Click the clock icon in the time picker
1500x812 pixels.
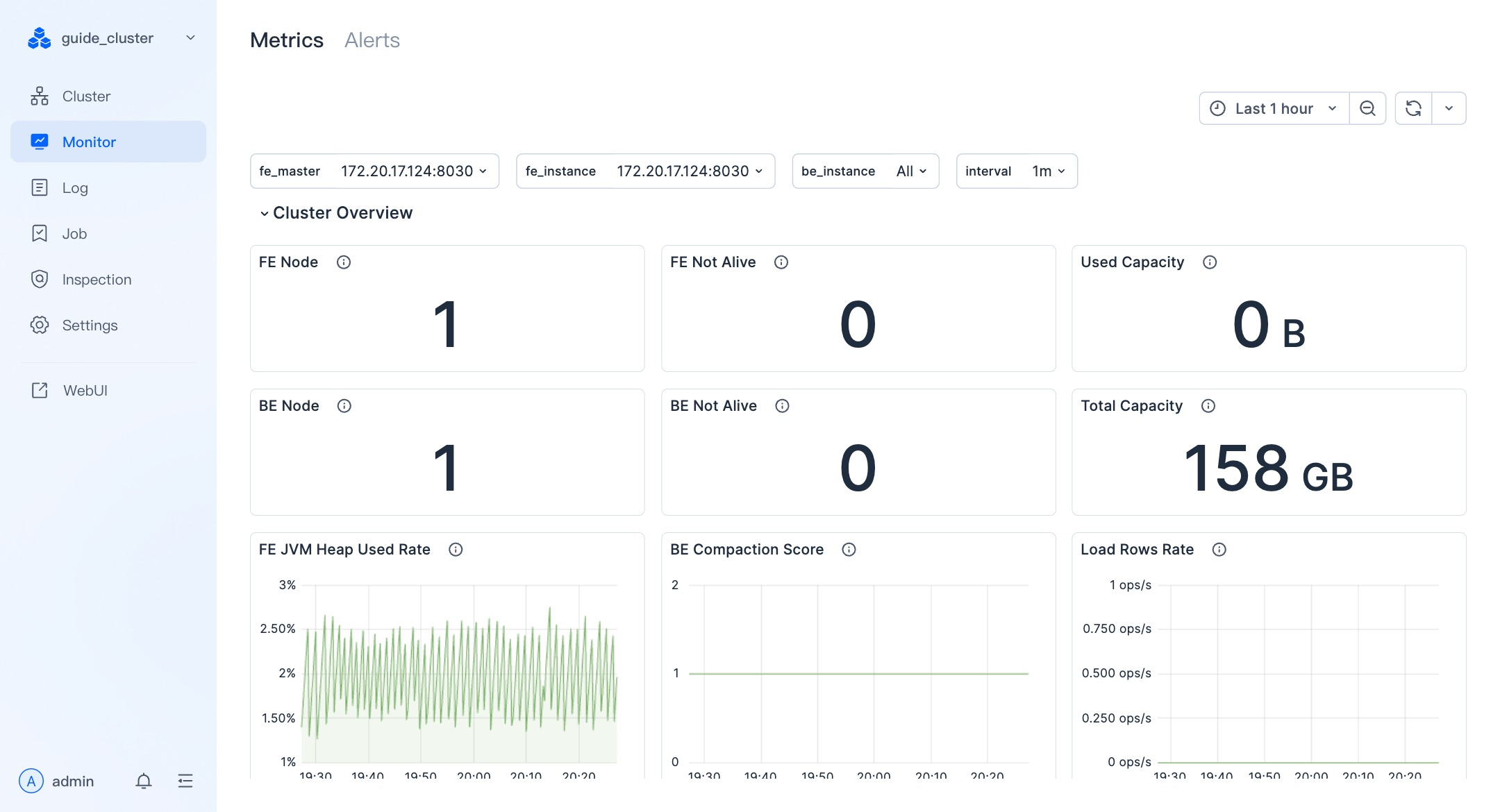point(1217,108)
